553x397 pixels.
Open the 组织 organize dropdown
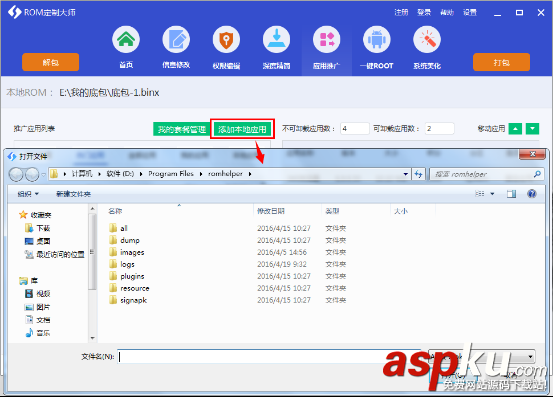click(28, 194)
